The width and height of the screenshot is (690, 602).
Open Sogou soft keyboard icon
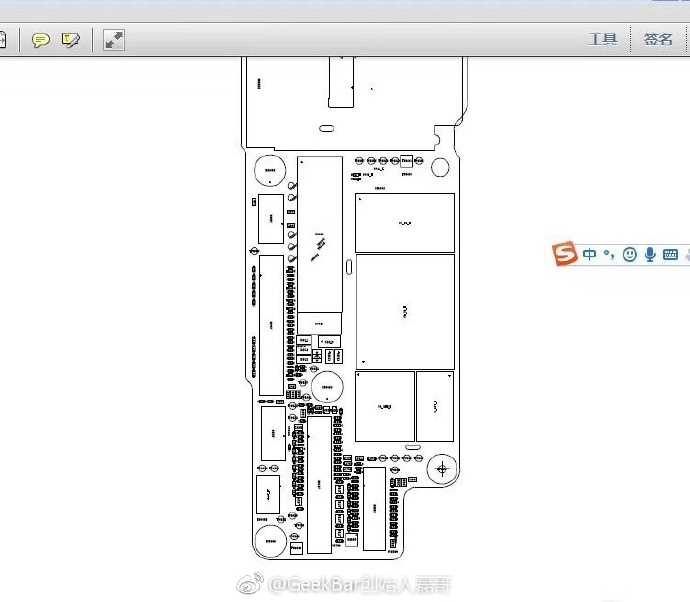pyautogui.click(x=670, y=254)
